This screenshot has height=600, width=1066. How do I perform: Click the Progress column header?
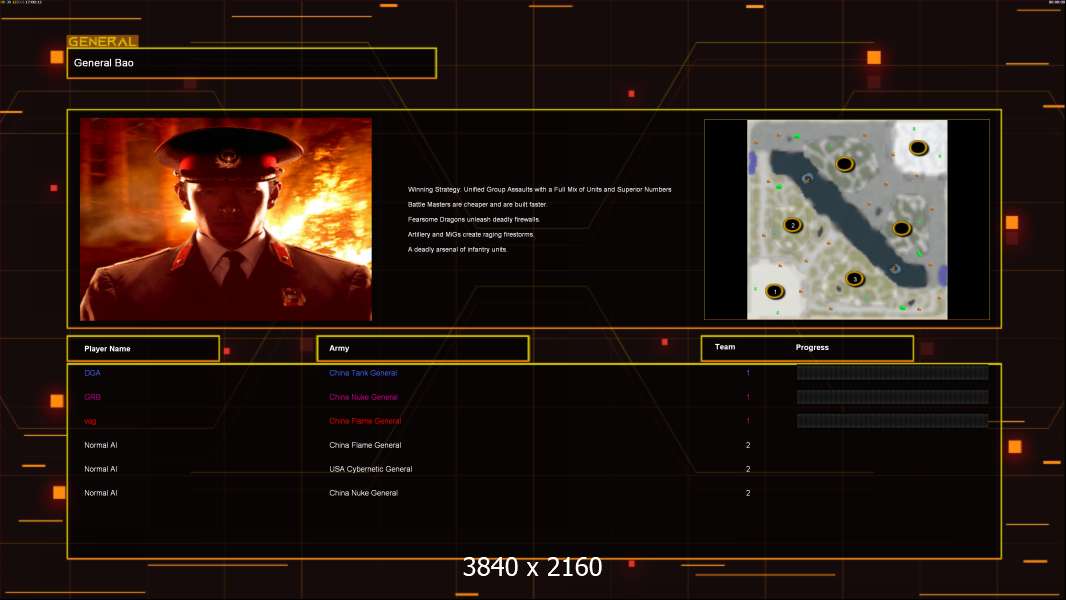coord(812,347)
